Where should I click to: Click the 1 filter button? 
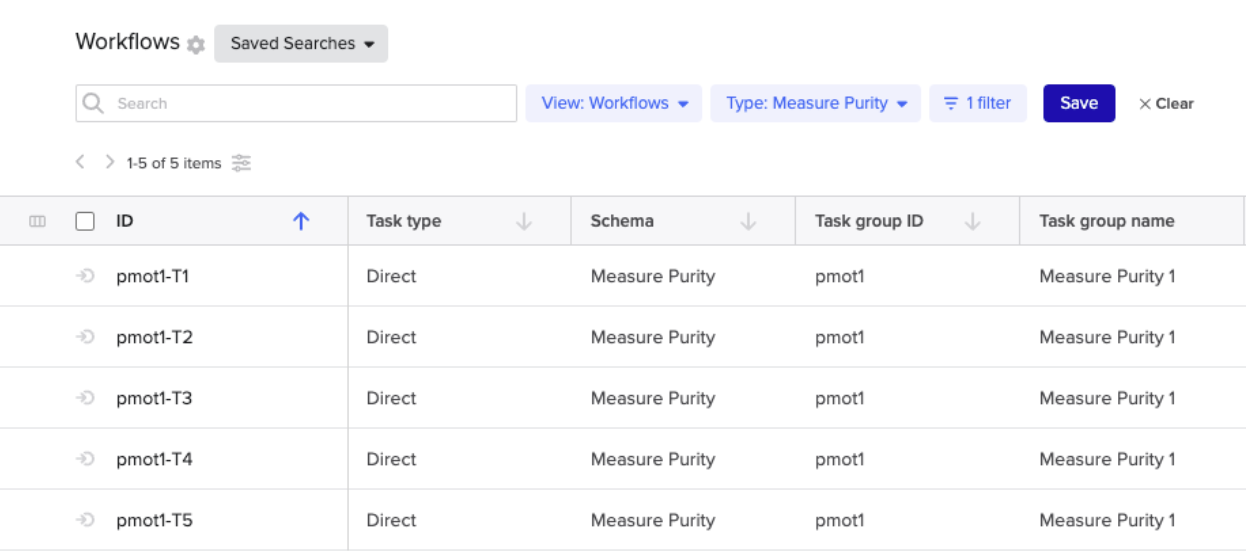(x=978, y=103)
